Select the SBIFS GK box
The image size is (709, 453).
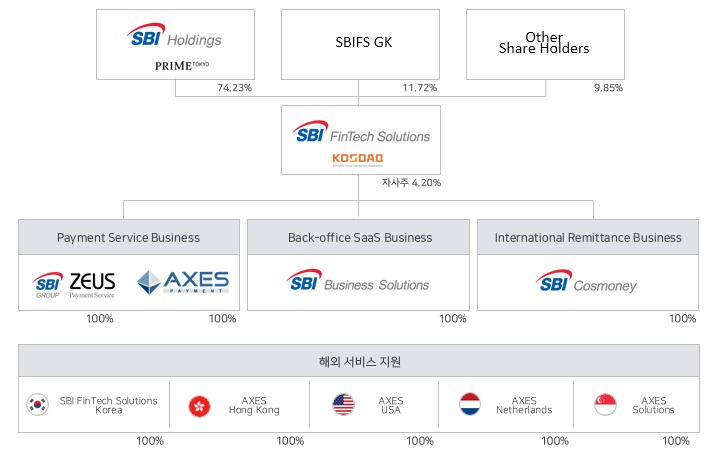[360, 44]
